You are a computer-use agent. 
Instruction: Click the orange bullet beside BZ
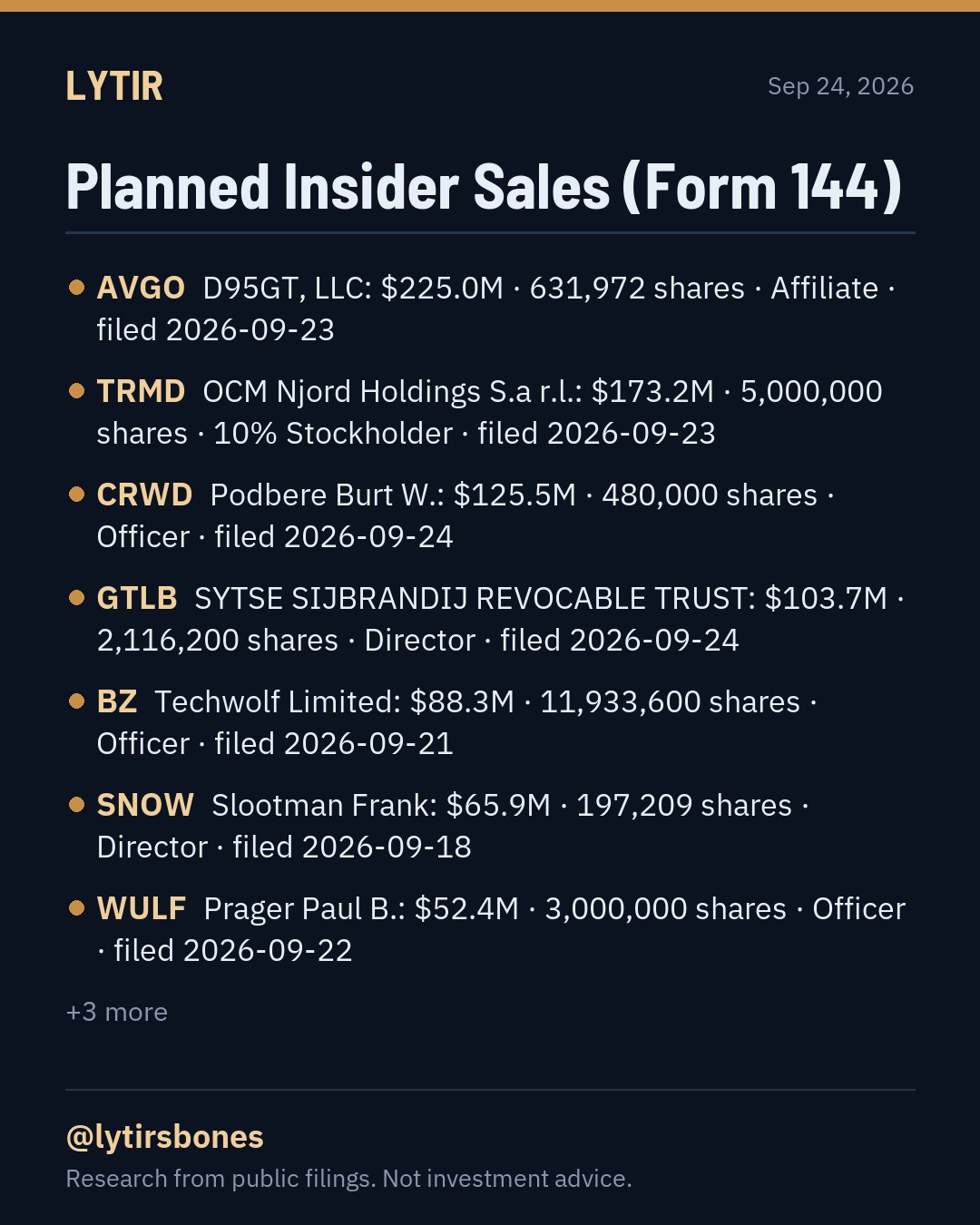(76, 701)
